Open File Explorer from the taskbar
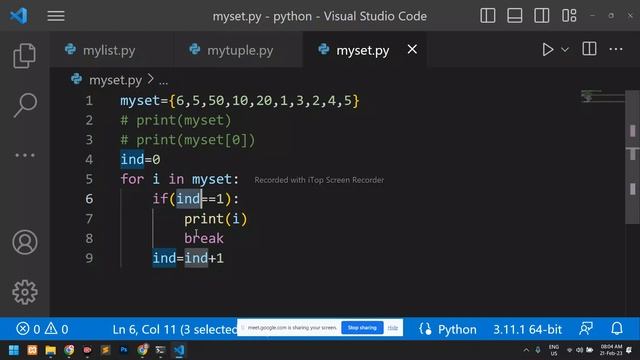 (51, 350)
